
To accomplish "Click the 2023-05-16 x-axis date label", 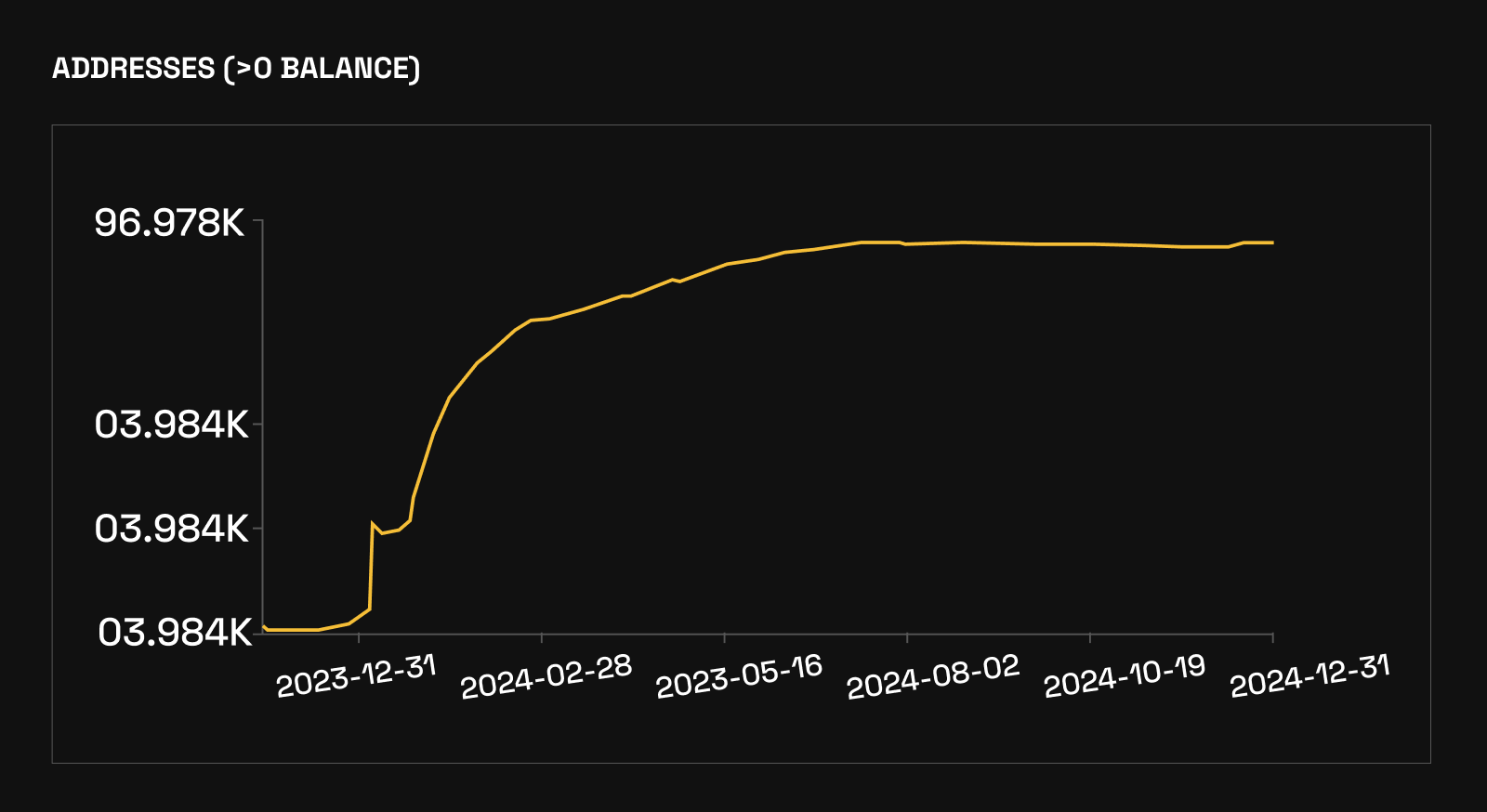I will [x=739, y=675].
